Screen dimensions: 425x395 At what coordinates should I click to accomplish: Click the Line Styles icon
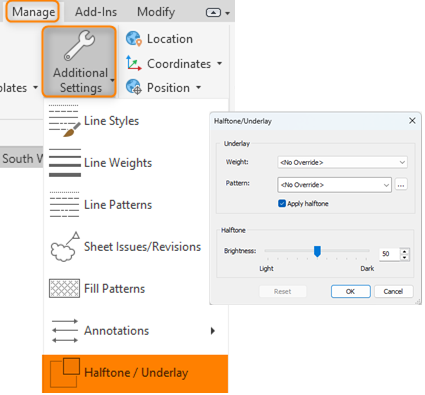pos(65,121)
